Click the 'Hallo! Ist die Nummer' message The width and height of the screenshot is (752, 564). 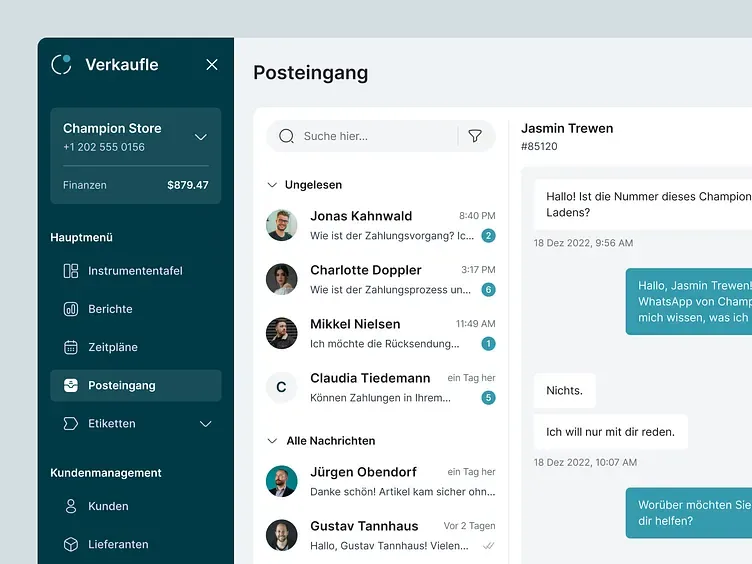pos(643,205)
